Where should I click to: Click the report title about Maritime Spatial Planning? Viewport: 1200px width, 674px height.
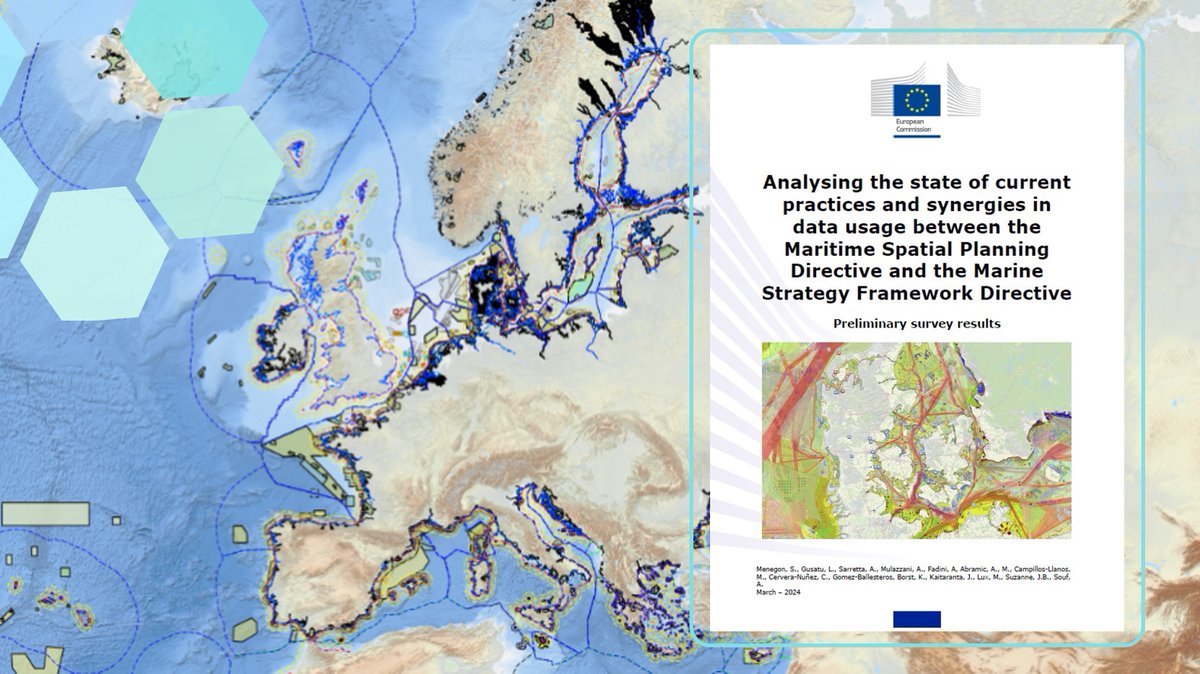[917, 240]
